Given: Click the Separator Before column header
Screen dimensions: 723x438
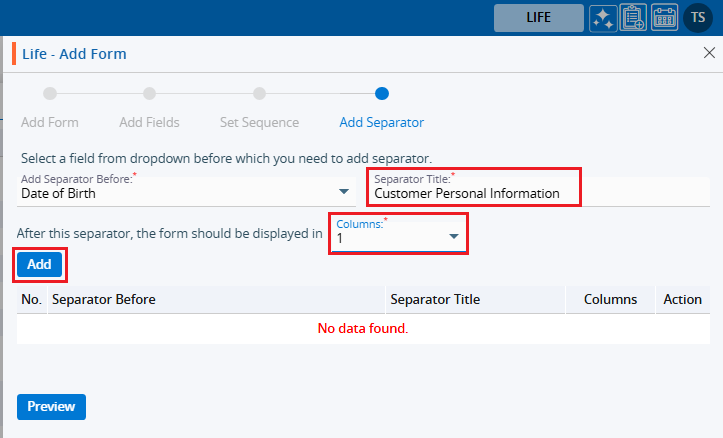Looking at the screenshot, I should [x=103, y=299].
